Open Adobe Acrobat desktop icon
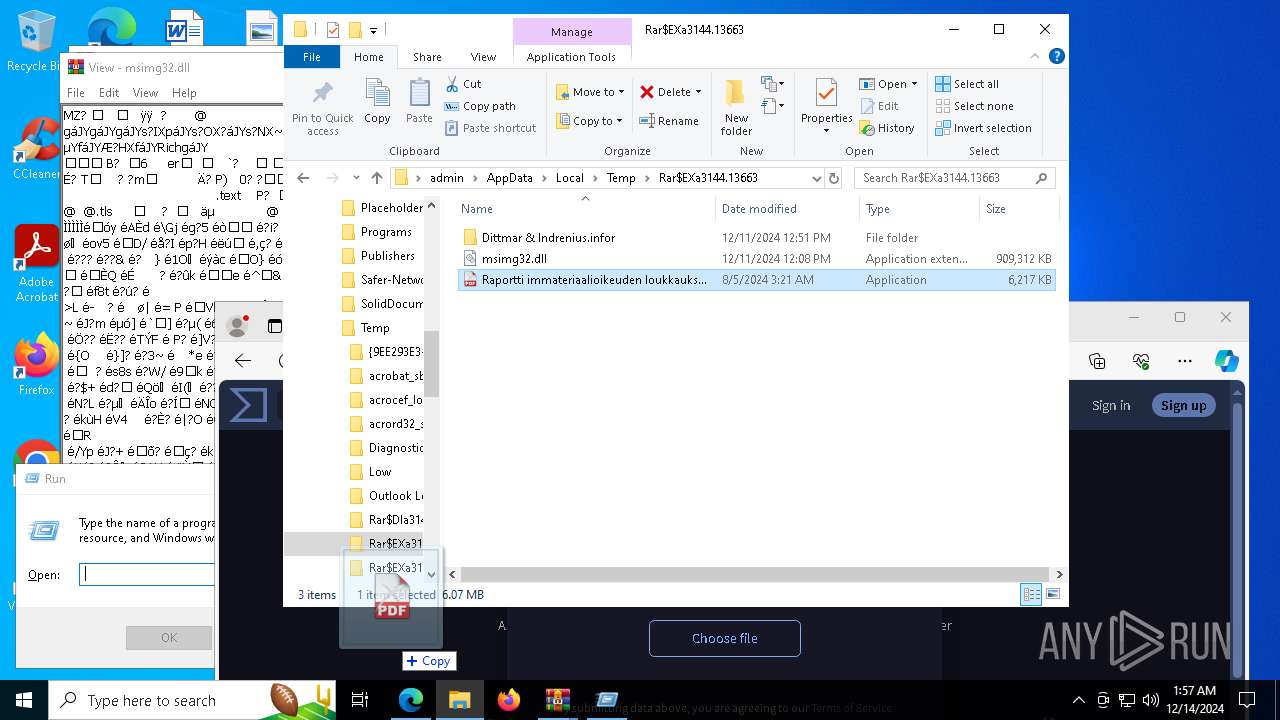 click(37, 264)
